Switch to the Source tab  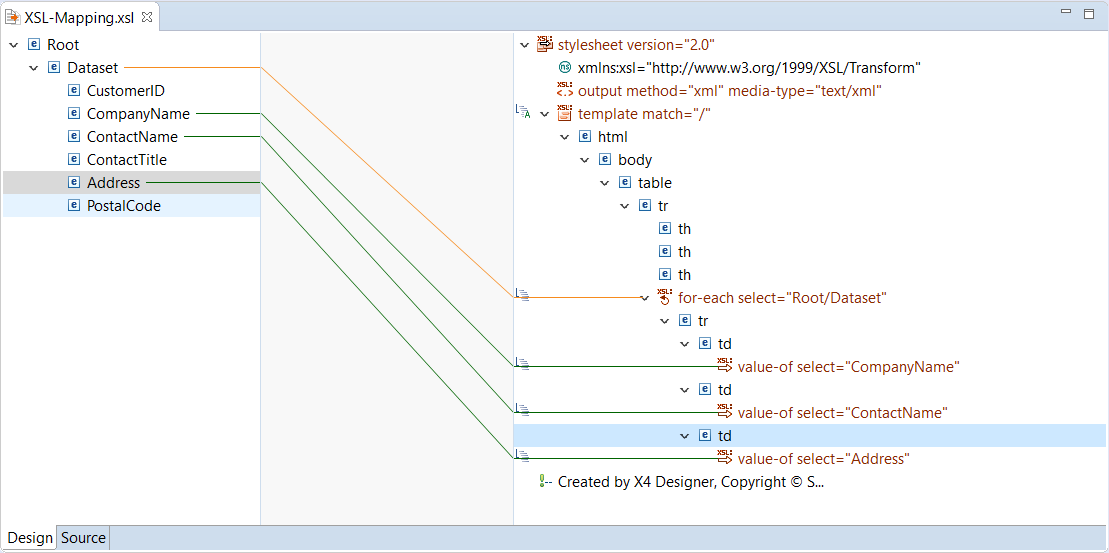[83, 538]
